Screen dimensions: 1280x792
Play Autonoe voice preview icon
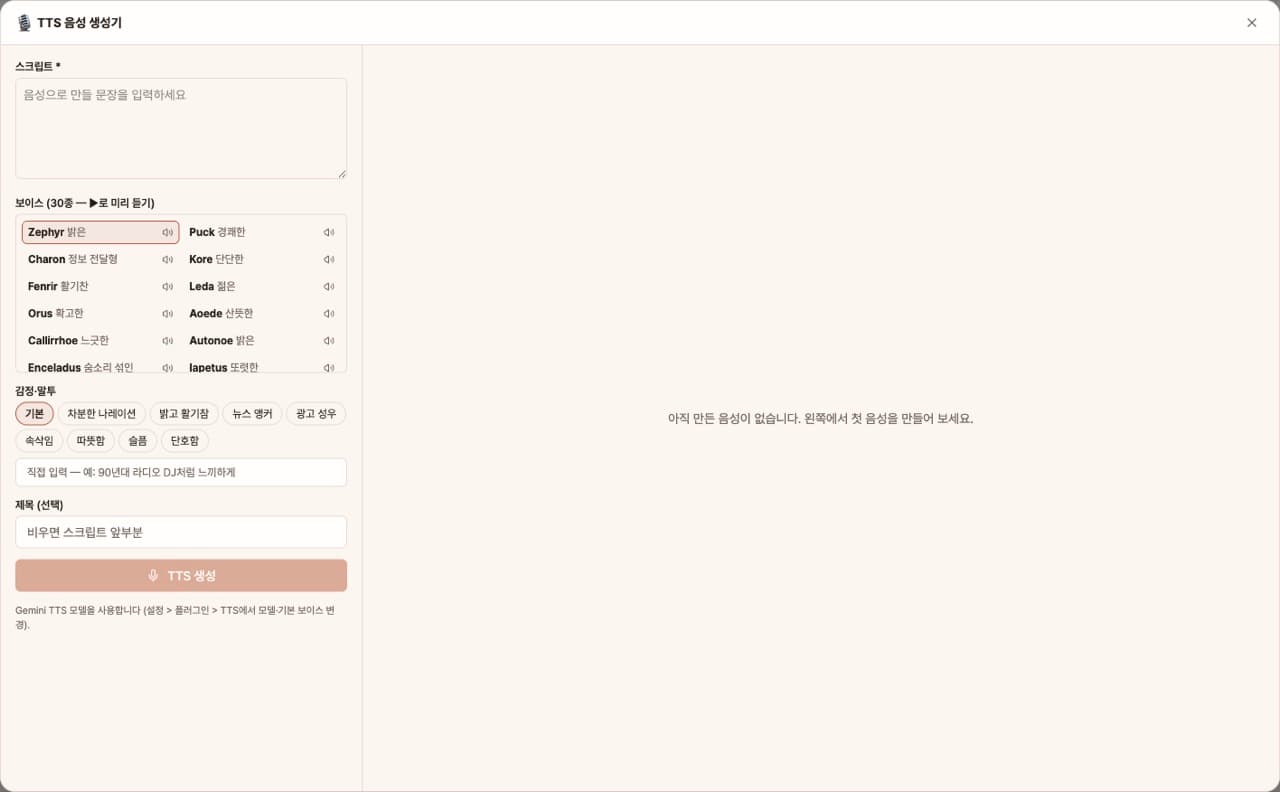[328, 341]
